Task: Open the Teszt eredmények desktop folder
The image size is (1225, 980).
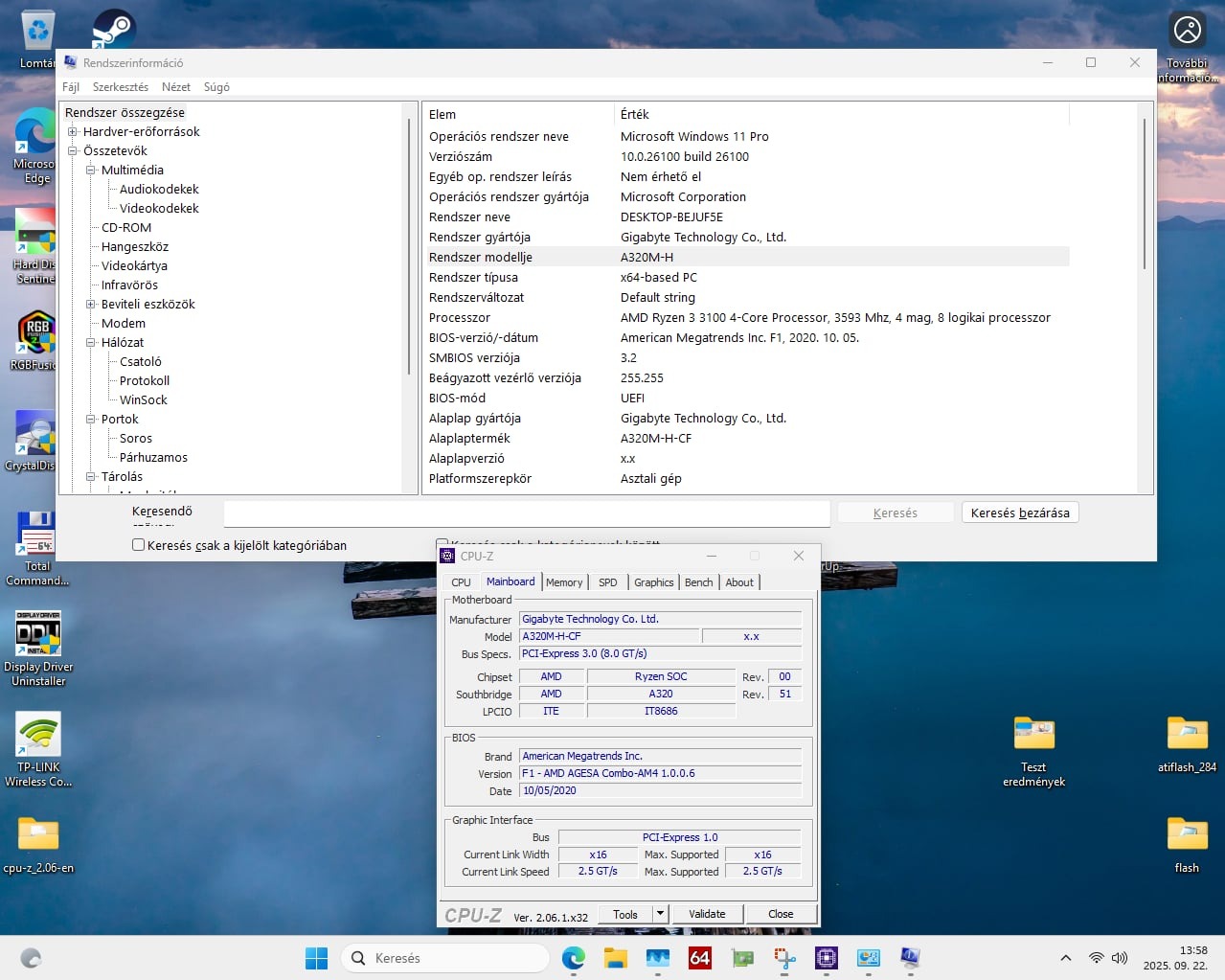Action: point(1033,751)
